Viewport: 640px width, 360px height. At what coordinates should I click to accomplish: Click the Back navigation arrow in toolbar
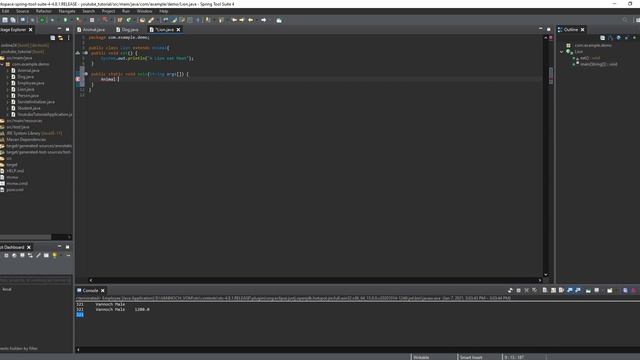pyautogui.click(x=251, y=20)
